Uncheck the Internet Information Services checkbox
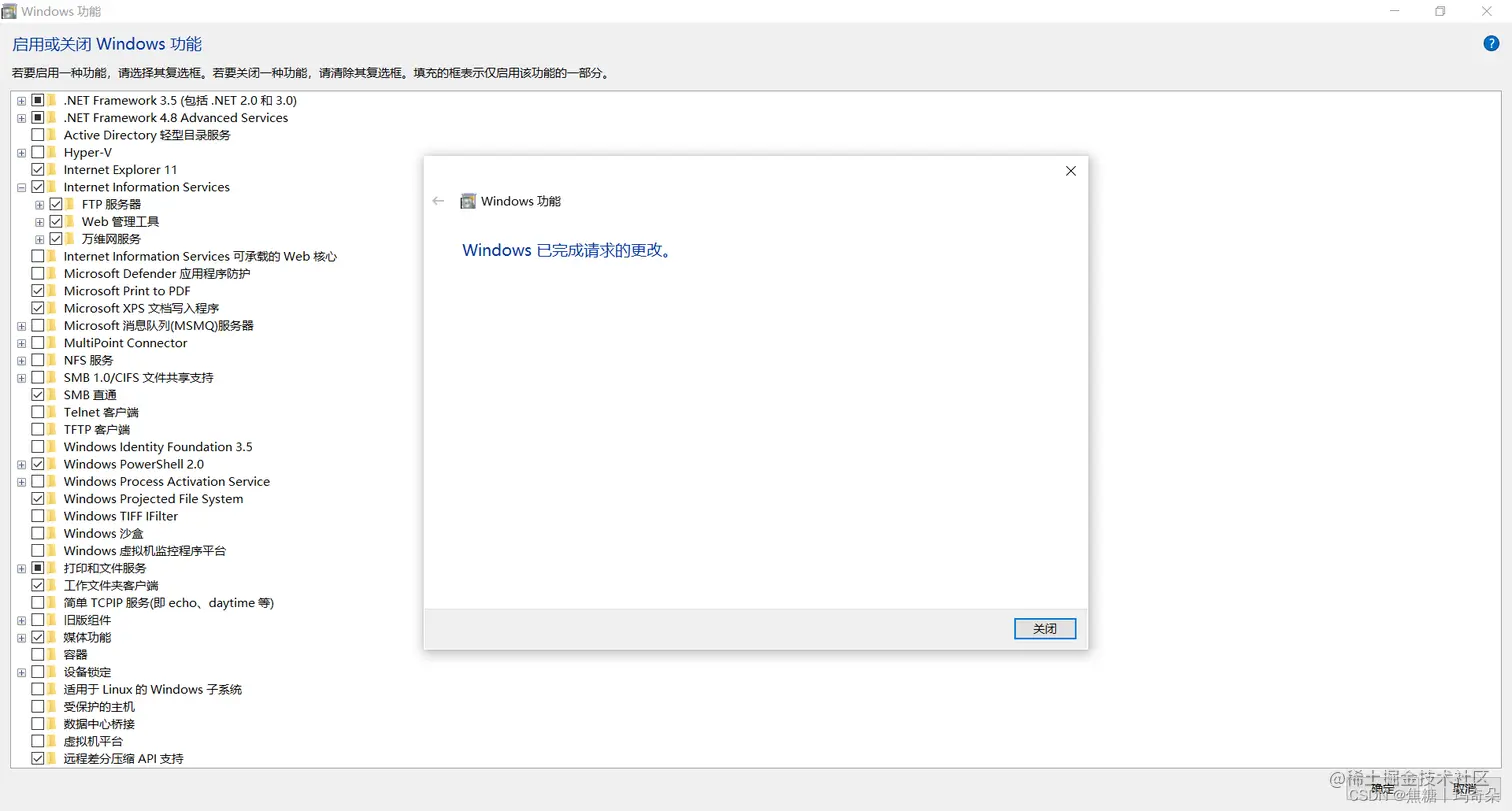The image size is (1512, 811). (38, 187)
